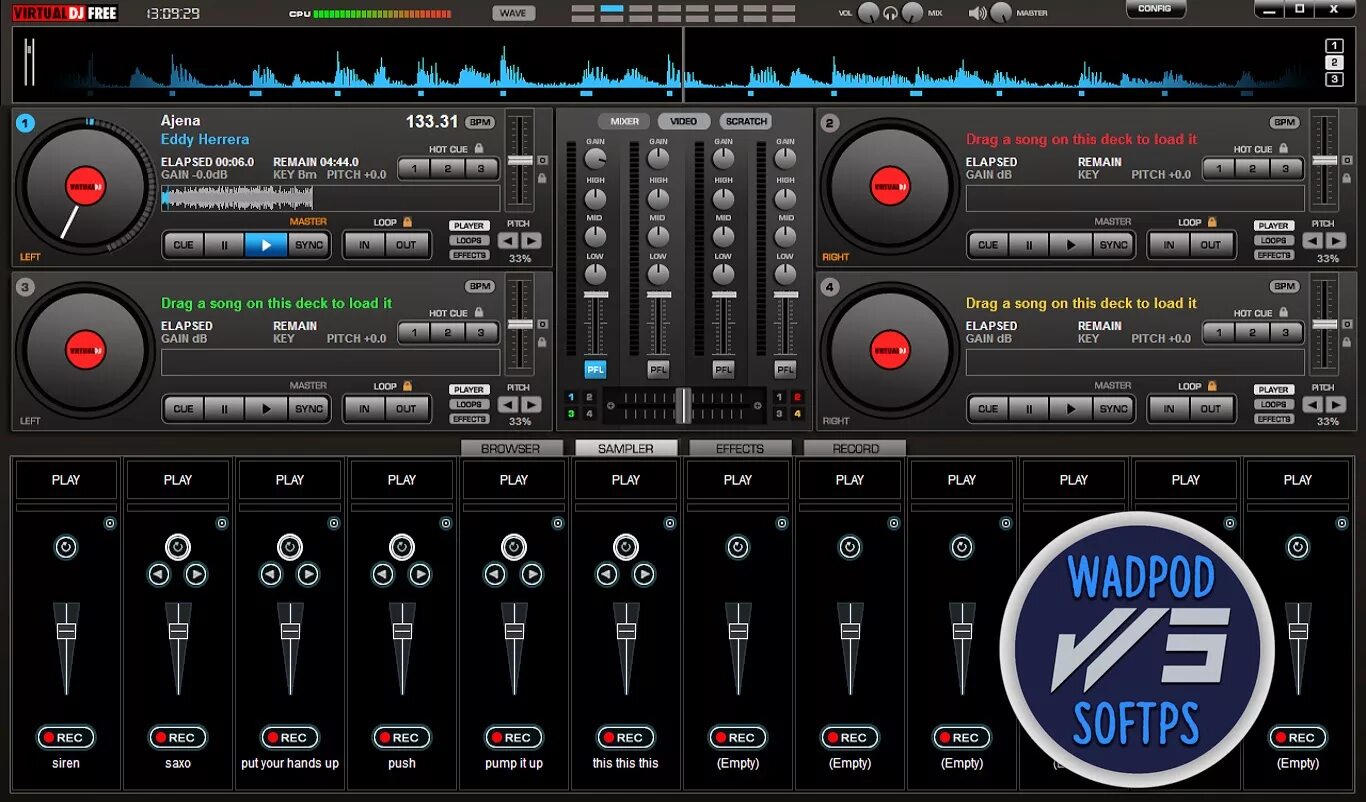Viewport: 1366px width, 802px height.
Task: Click the crossfader handle
Action: [683, 405]
